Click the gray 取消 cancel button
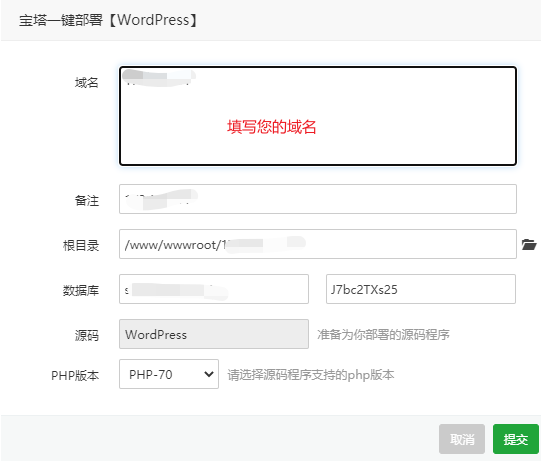The image size is (541, 463). 462,439
